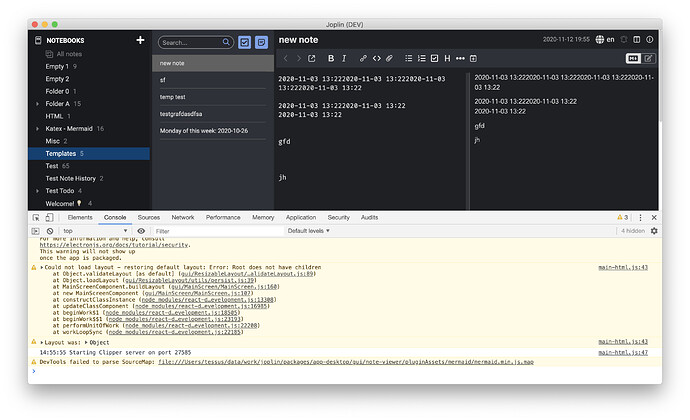The height and width of the screenshot is (420, 690).
Task: Open Default levels dropdown
Action: pos(308,231)
